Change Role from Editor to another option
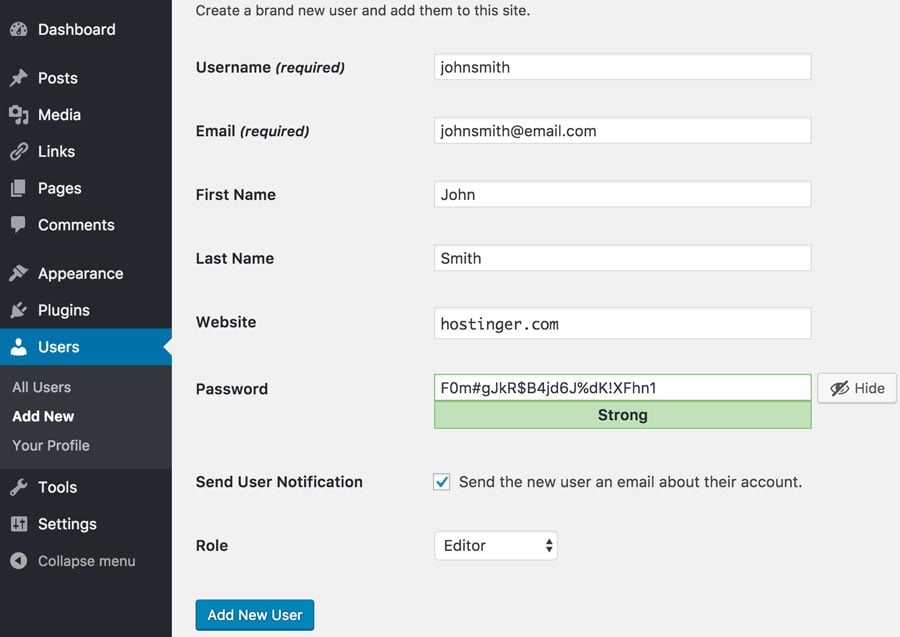Screen dimensions: 900x637 pos(495,545)
